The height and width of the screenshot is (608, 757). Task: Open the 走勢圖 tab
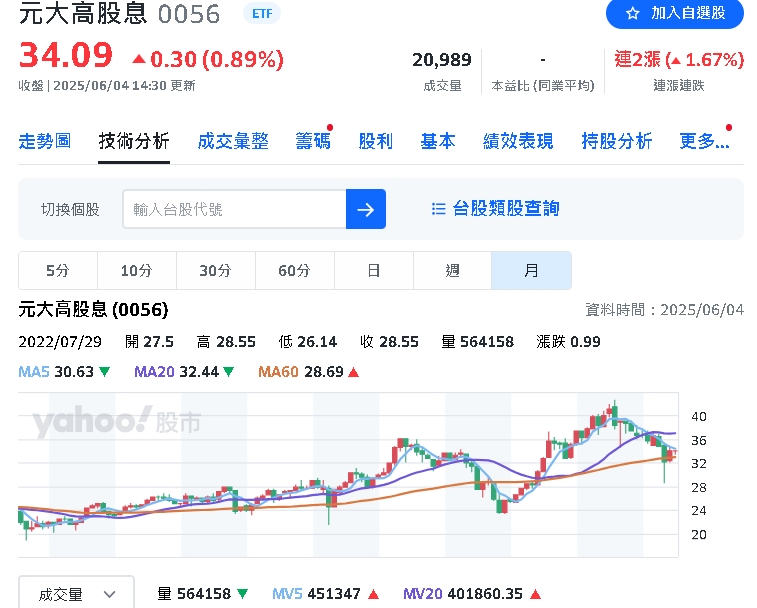tap(44, 141)
